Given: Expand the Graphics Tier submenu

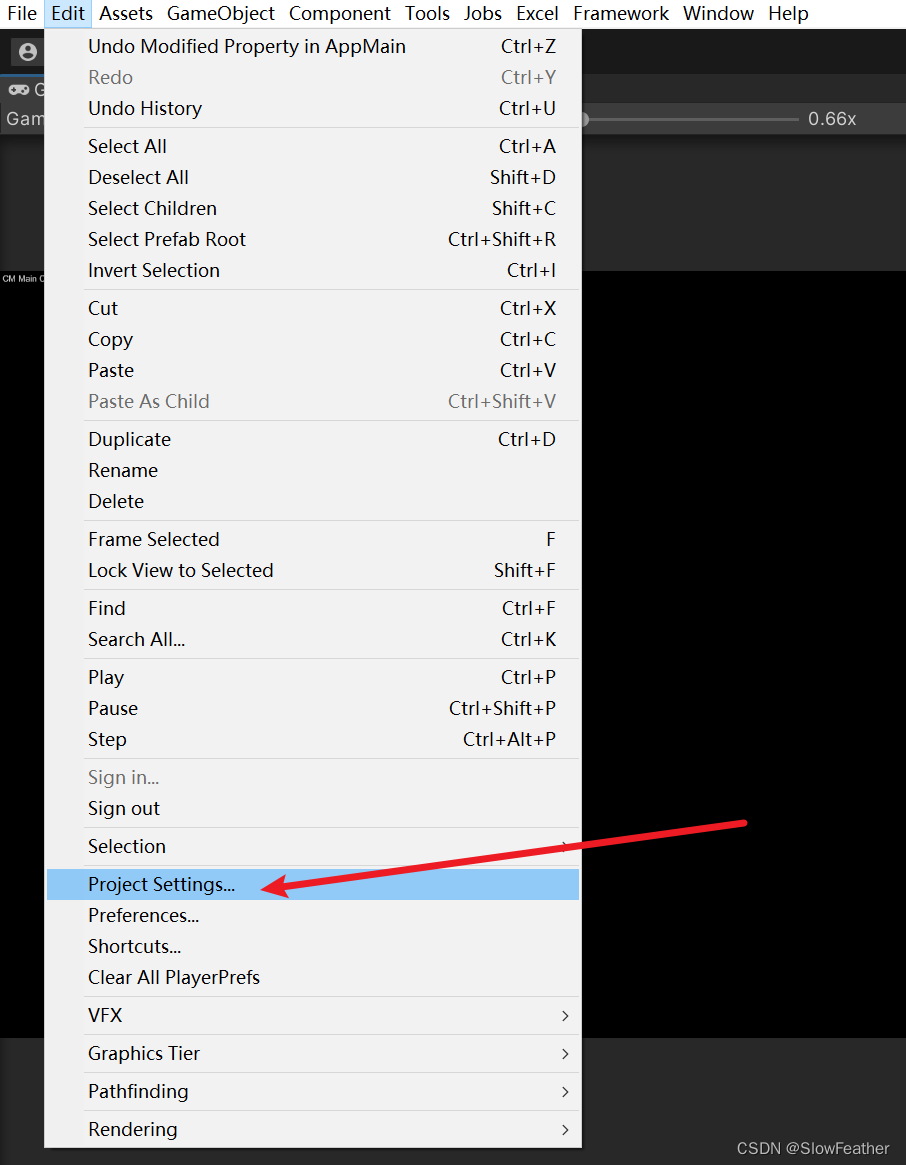Looking at the screenshot, I should pos(143,1053).
